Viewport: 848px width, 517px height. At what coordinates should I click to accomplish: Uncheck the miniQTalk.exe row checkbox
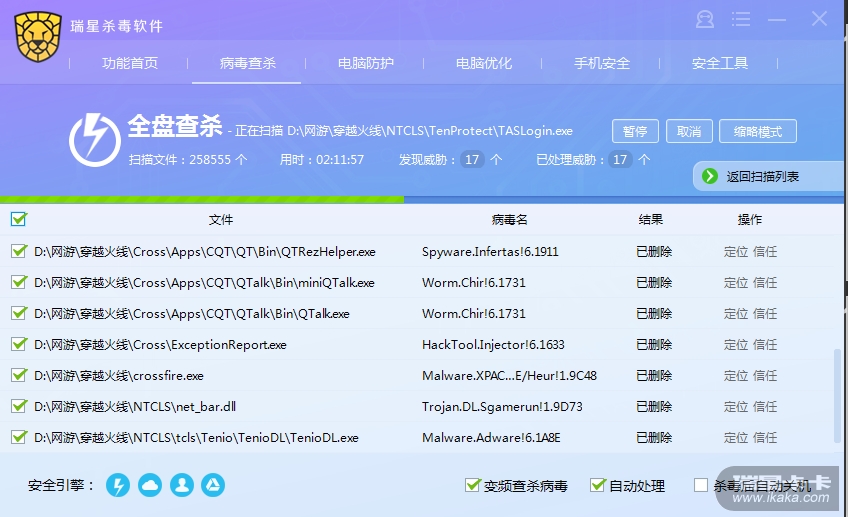[x=19, y=282]
